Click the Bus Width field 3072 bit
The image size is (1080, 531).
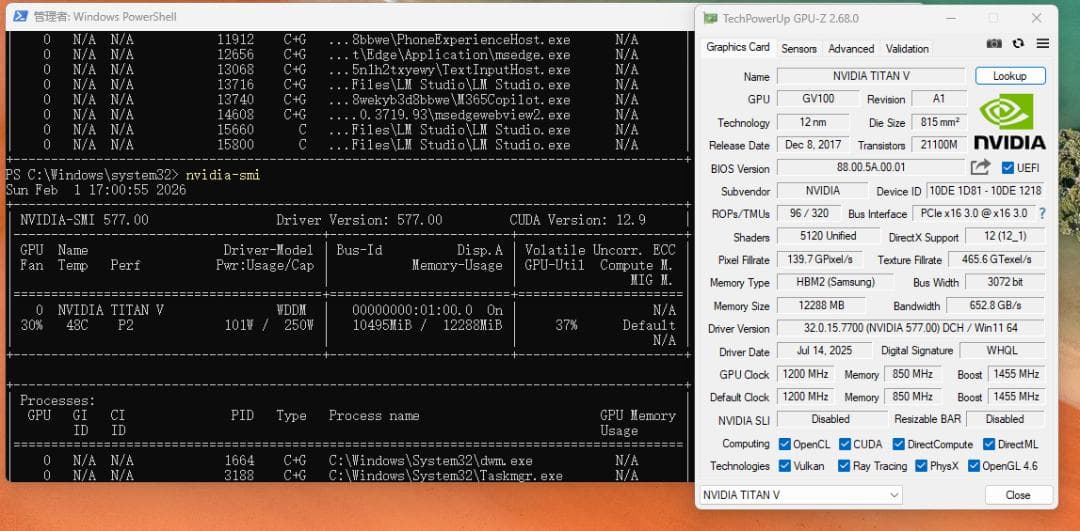pos(1005,282)
